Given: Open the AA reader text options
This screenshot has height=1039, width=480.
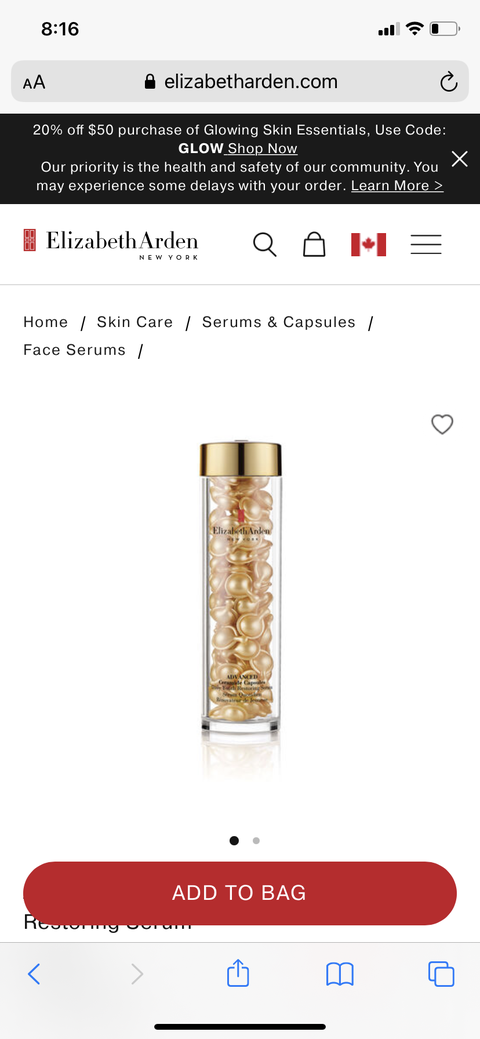Looking at the screenshot, I should (34, 82).
